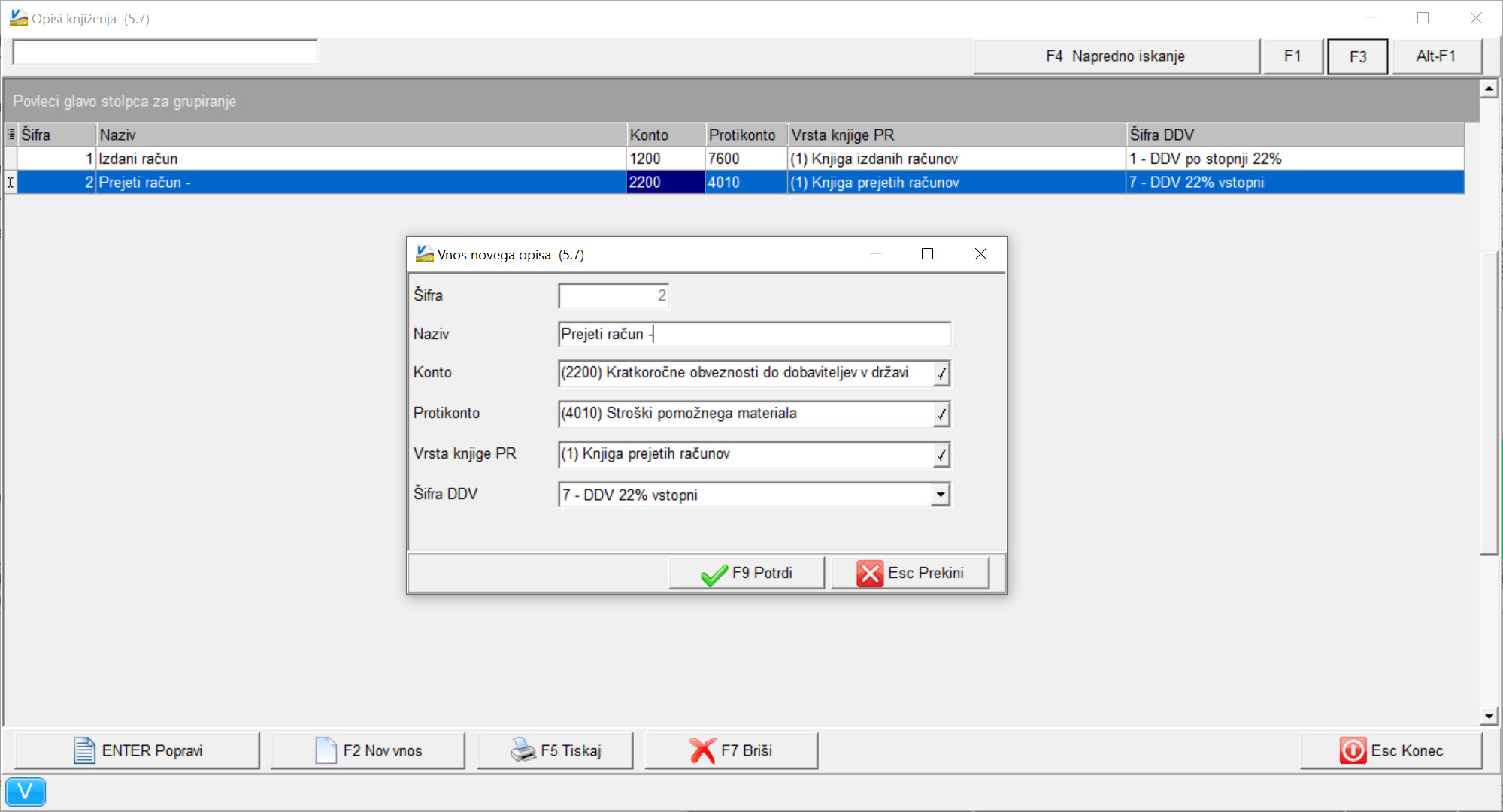Click the red X icon on Esc Prekini
Screen dimensions: 1503x812
[870, 574]
